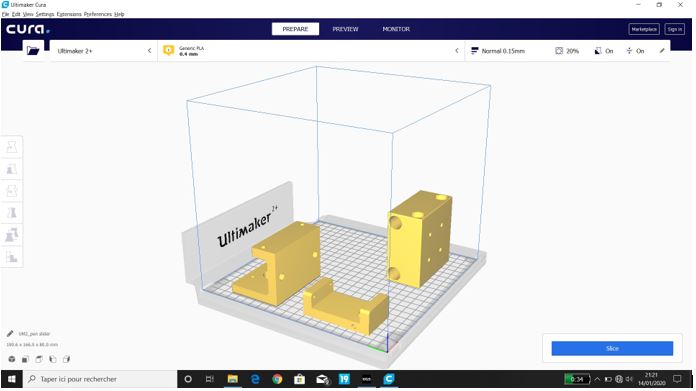Toggle the adhesion On setting
The width and height of the screenshot is (696, 391).
pyautogui.click(x=635, y=51)
